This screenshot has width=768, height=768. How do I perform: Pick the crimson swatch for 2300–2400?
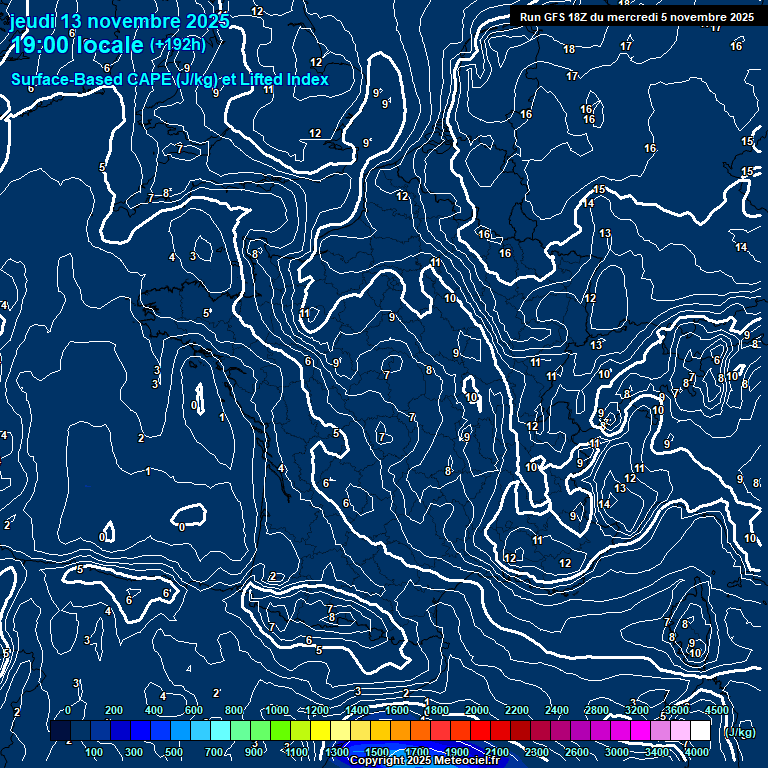[x=540, y=730]
